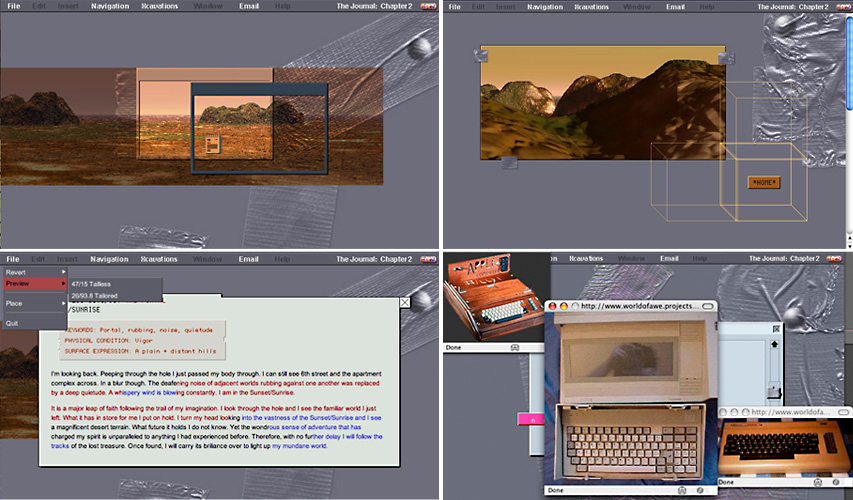The height and width of the screenshot is (500, 853).
Task: Follow the blue 'tracks' link in the journal
Action: coord(60,446)
